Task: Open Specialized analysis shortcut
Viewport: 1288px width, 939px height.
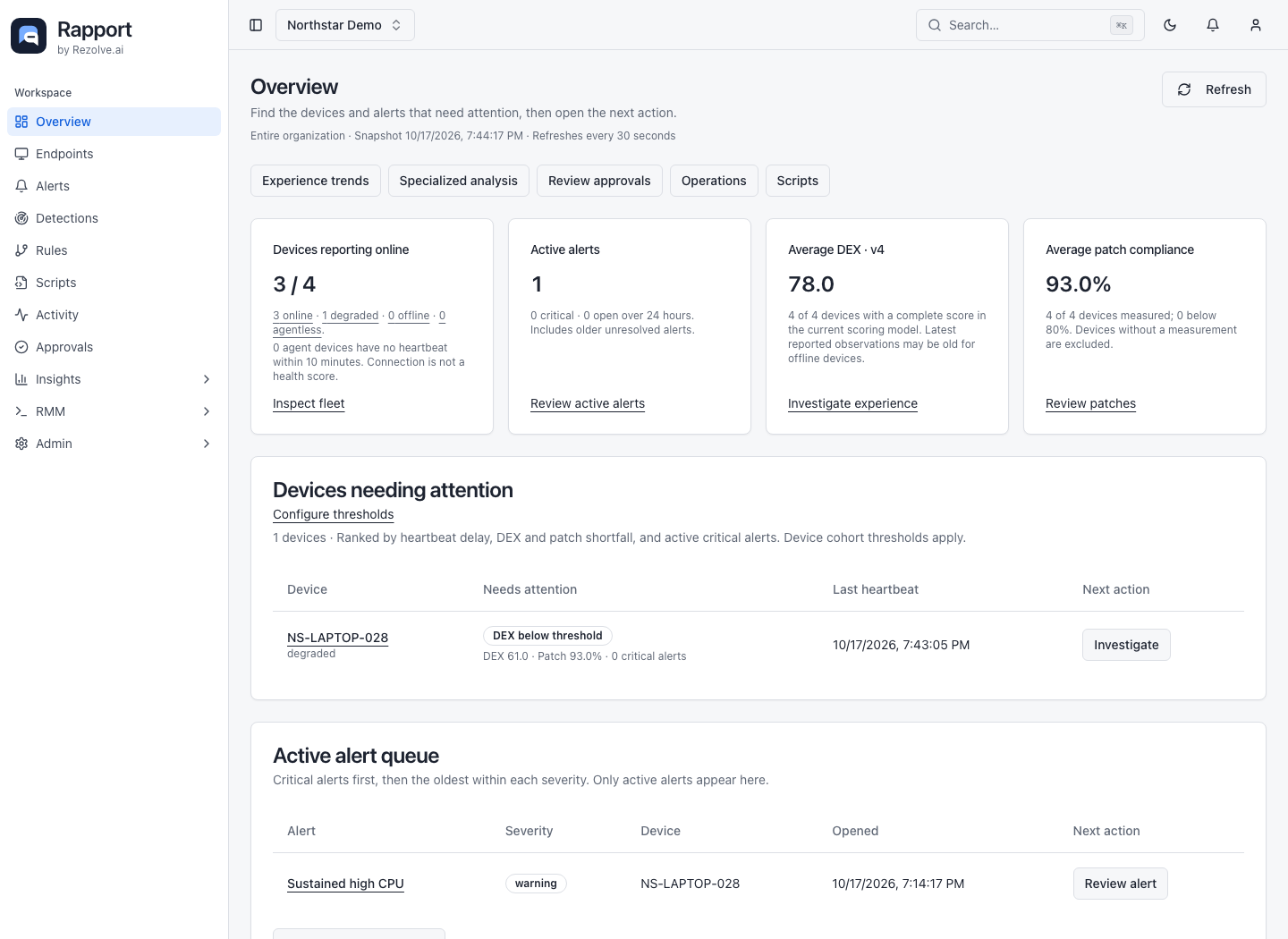Action: (459, 181)
